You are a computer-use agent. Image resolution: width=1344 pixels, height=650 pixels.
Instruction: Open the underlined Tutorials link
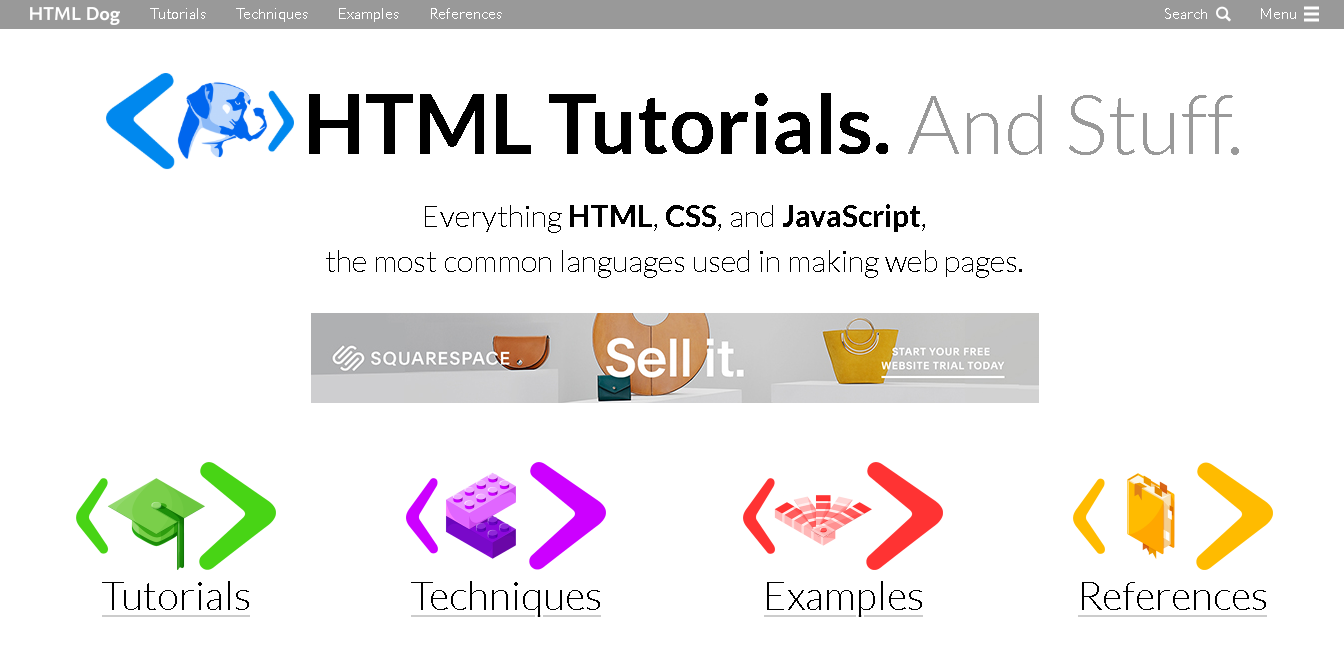[x=175, y=597]
